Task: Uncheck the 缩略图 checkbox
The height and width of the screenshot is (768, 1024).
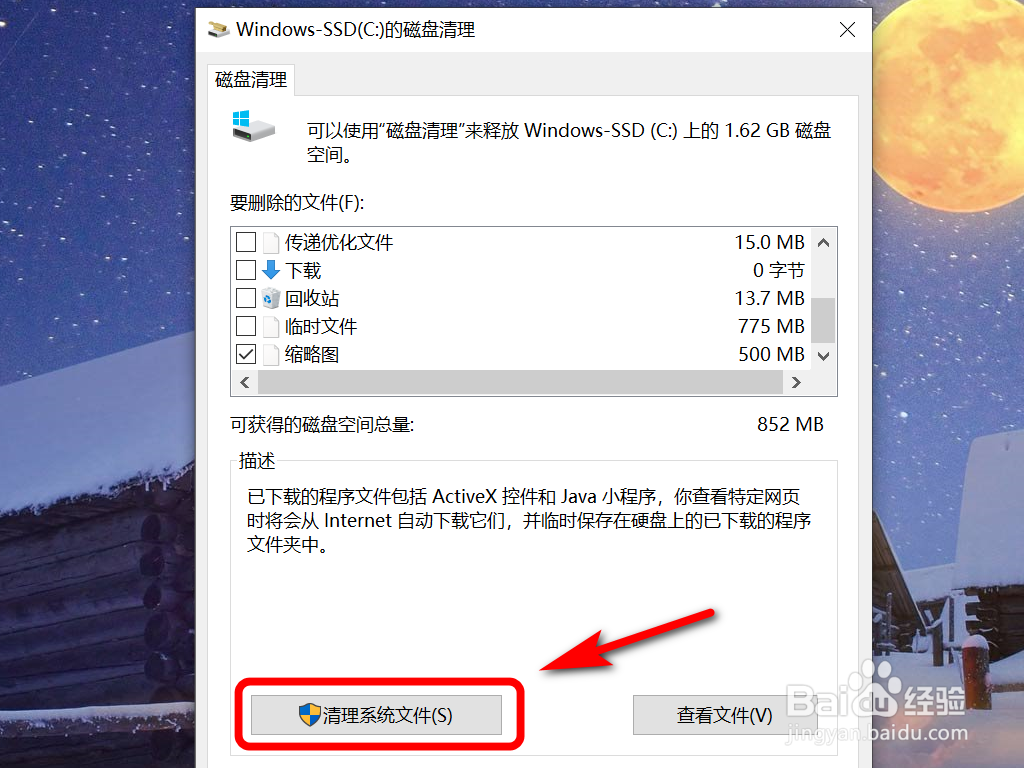Action: pos(246,354)
